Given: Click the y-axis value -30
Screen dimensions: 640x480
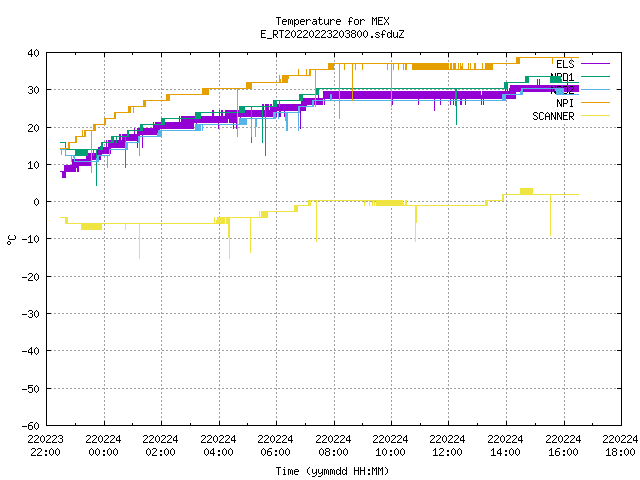Looking at the screenshot, I should tap(31, 314).
